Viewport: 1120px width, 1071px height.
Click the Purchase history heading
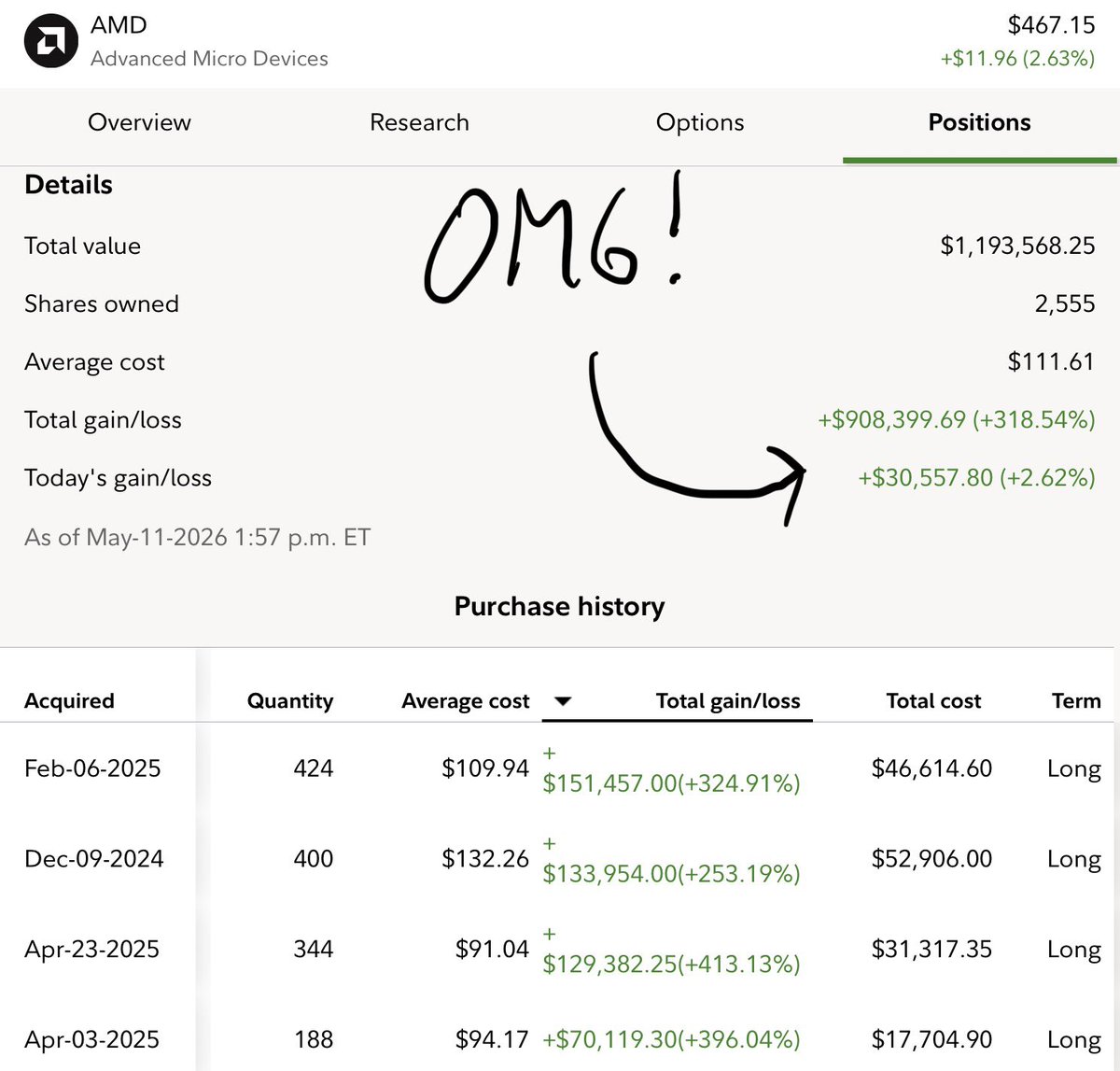[559, 607]
